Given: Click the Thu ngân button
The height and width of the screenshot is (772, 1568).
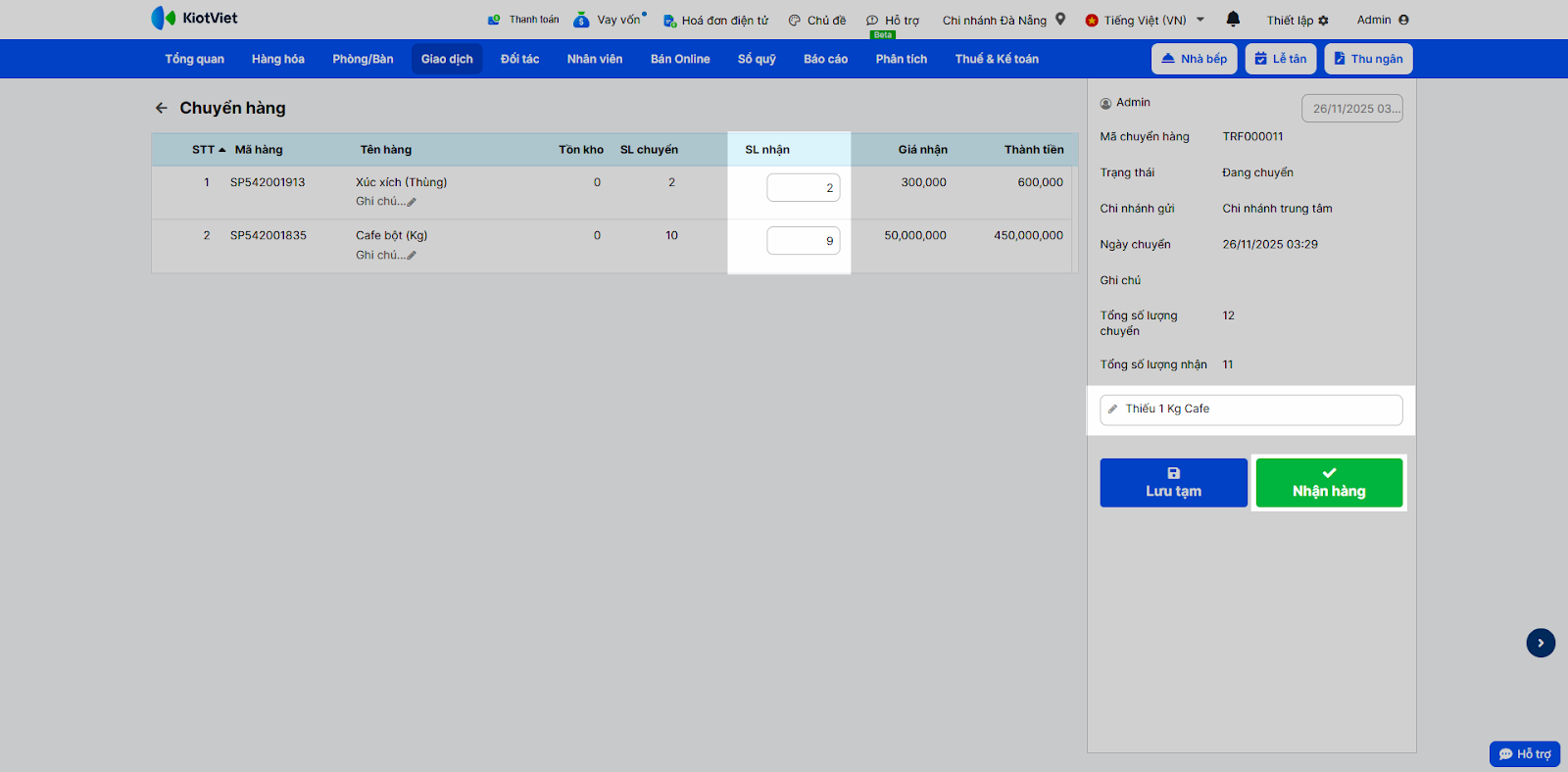Looking at the screenshot, I should [1368, 59].
